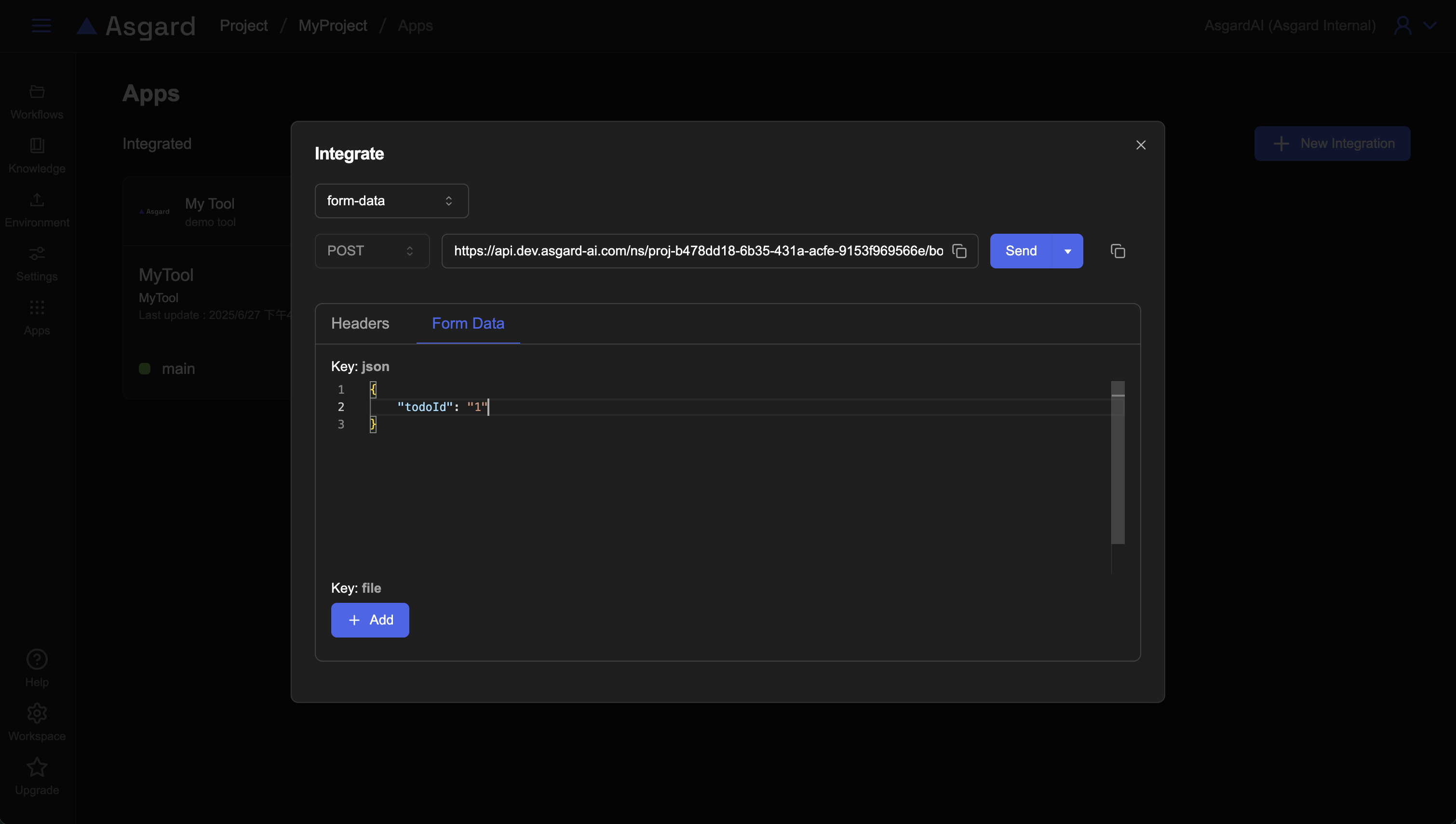Open the Environment sidebar section
Screen dimensions: 1456x824
(37, 200)
